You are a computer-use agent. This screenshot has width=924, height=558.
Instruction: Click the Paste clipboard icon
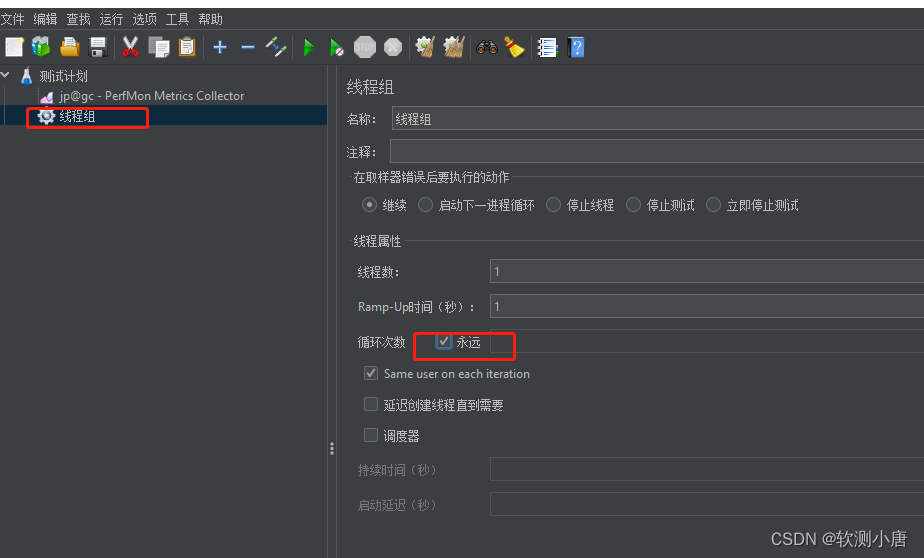coord(187,47)
